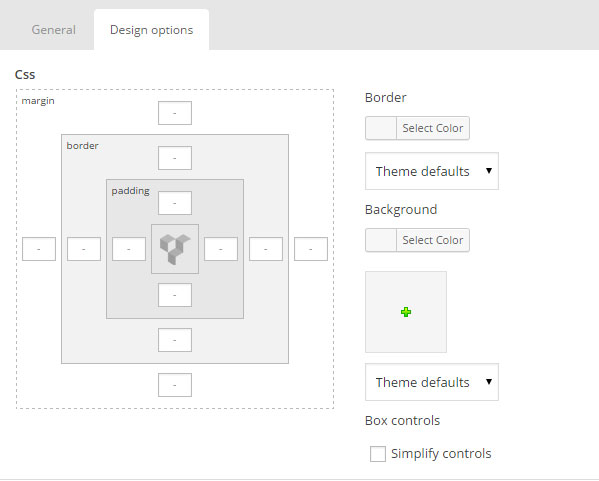Open the border style Theme defaults dropdown
The width and height of the screenshot is (599, 481).
tap(432, 171)
